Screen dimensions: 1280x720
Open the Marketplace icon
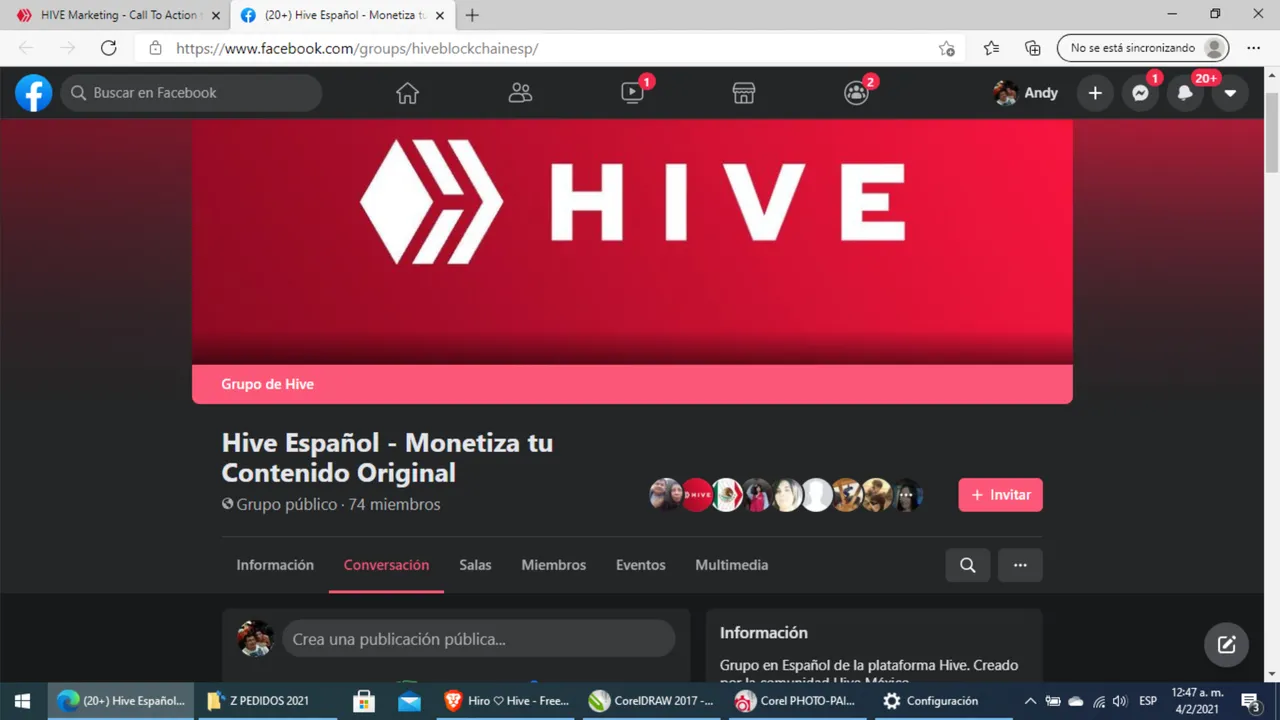(x=744, y=93)
